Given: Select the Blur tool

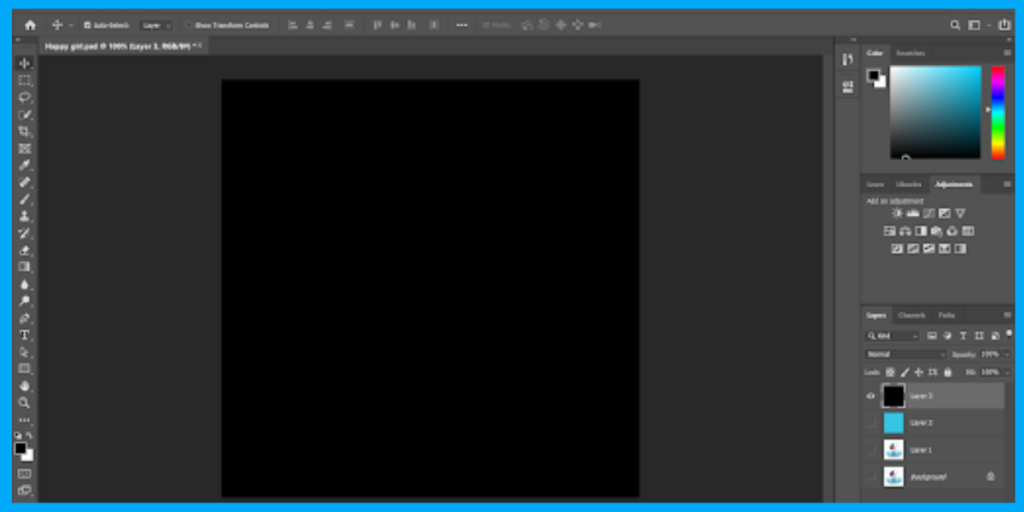Looking at the screenshot, I should pos(24,284).
